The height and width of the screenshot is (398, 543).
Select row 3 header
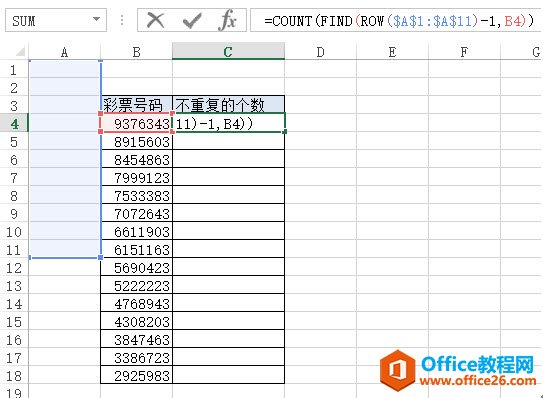pos(14,106)
